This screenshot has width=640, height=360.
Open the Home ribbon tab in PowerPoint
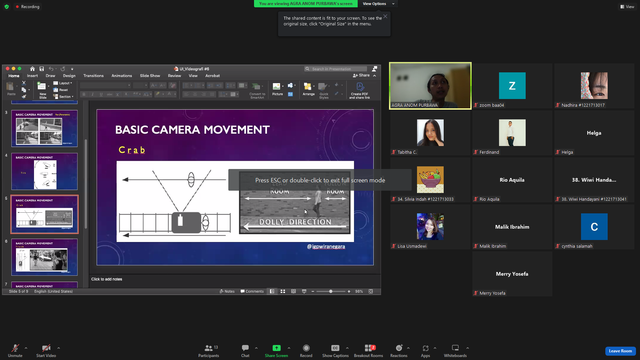pyautogui.click(x=14, y=76)
